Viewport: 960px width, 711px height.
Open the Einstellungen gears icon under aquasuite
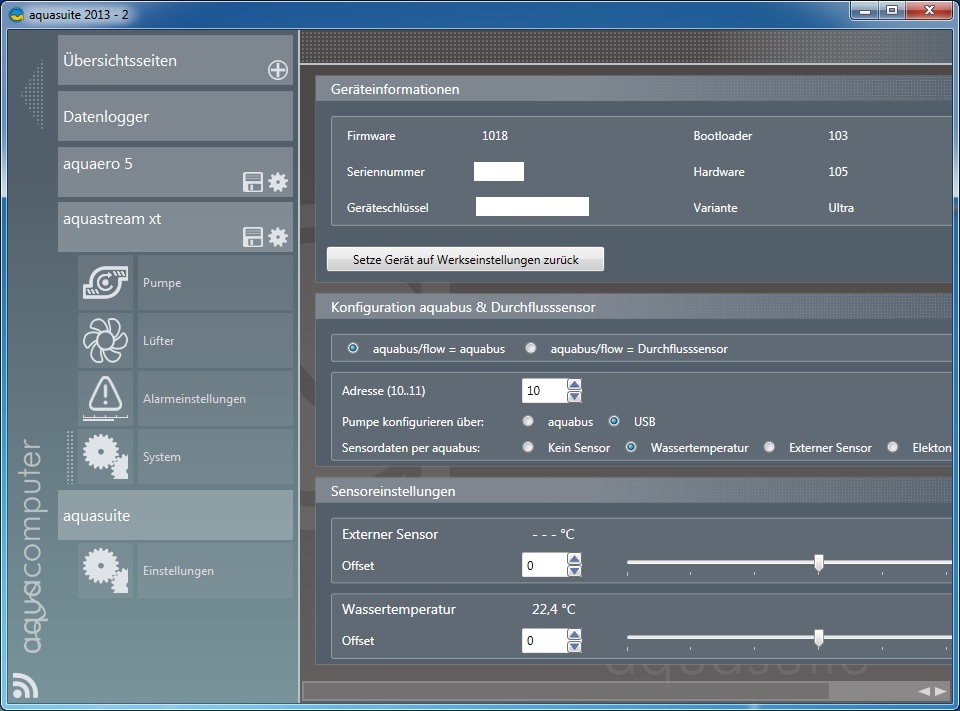tap(105, 571)
